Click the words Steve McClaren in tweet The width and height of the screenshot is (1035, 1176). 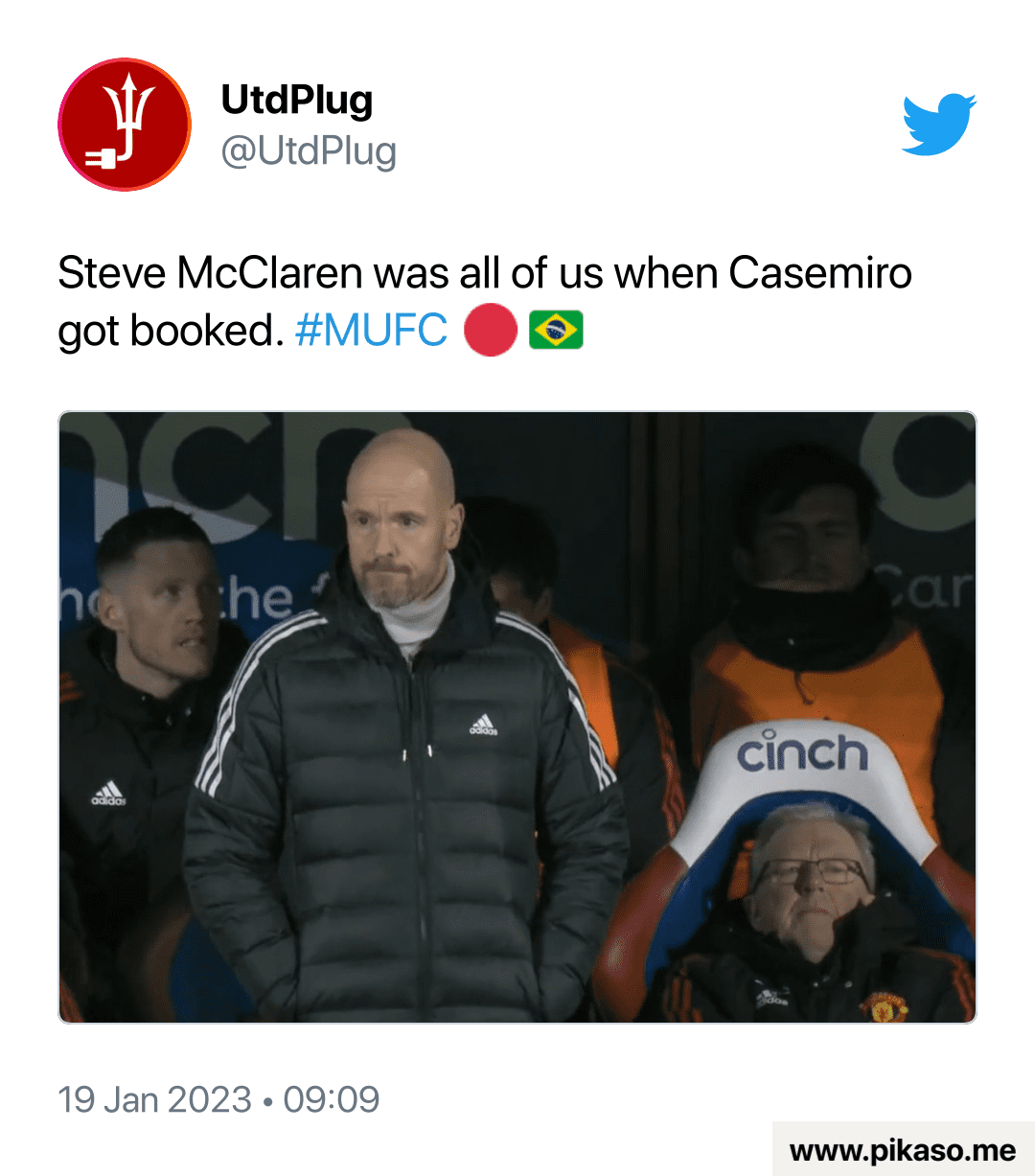click(209, 273)
